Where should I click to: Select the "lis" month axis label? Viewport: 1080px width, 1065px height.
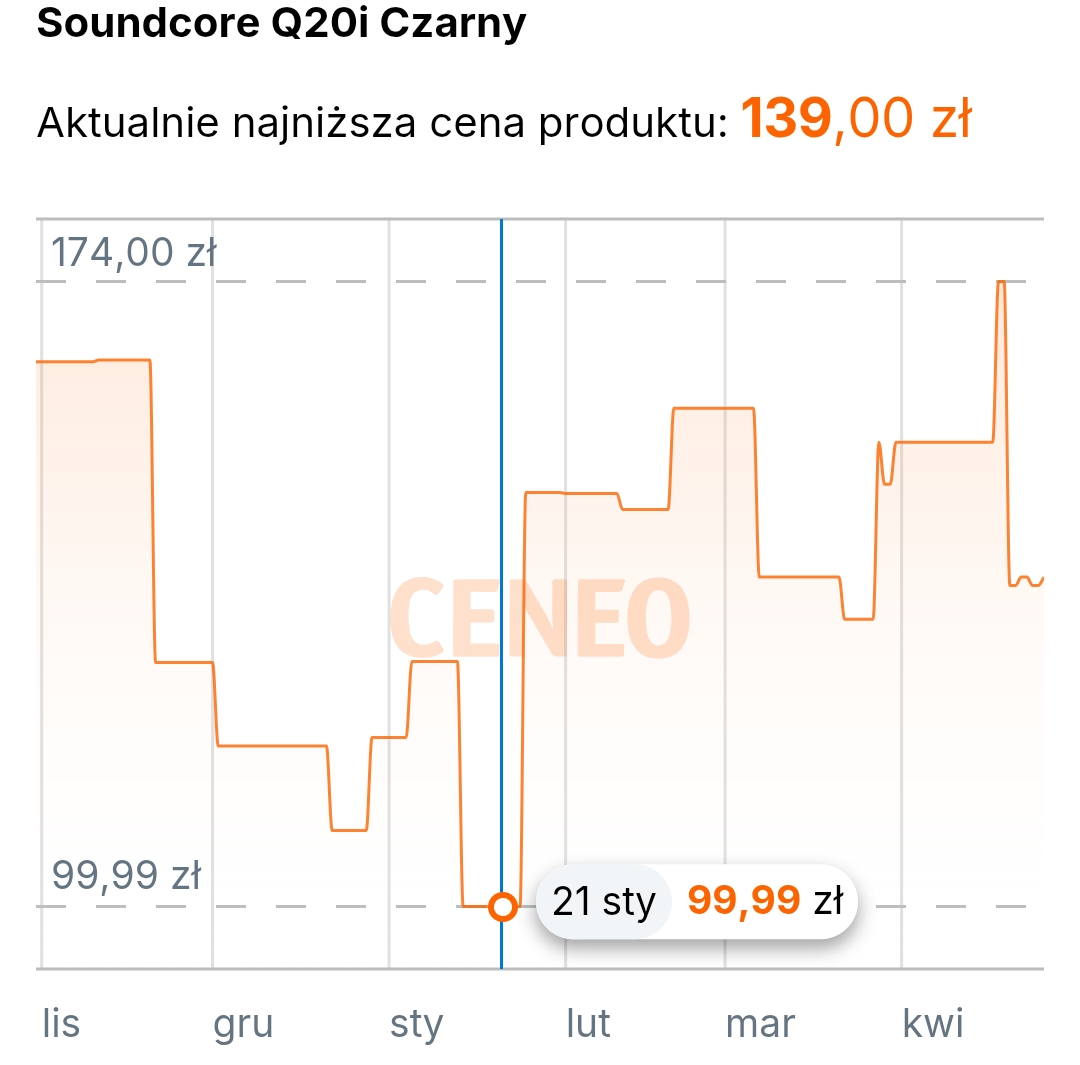61,1024
